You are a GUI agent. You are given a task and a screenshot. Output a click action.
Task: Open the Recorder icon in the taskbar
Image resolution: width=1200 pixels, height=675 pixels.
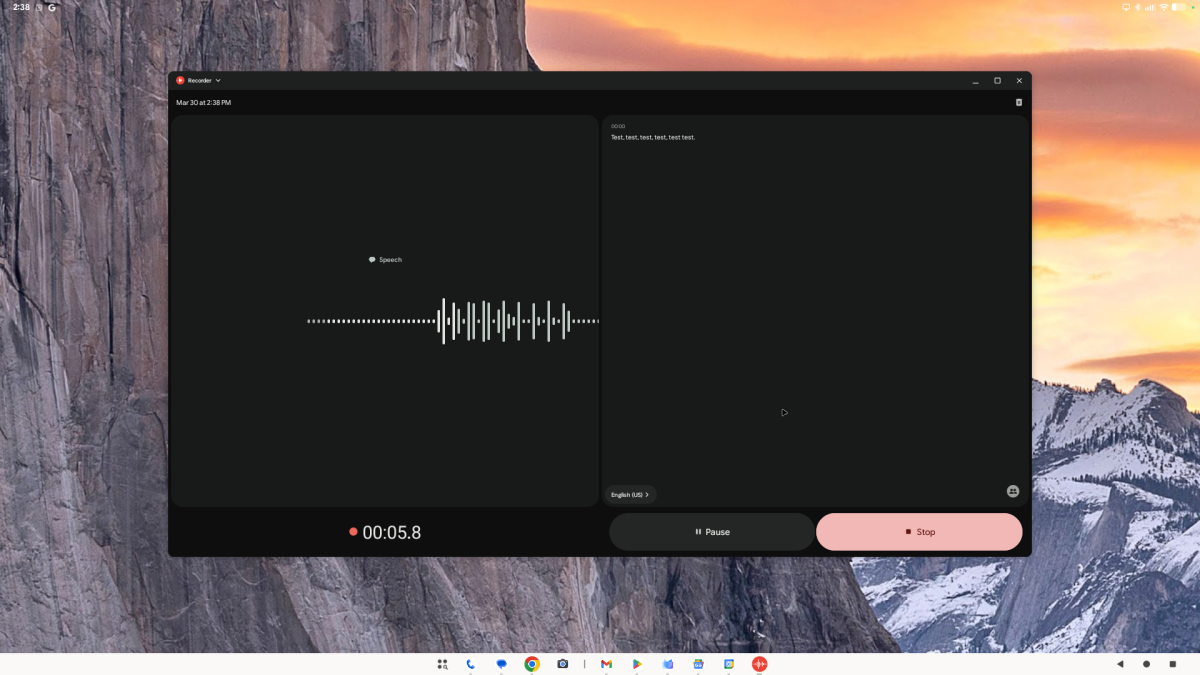click(x=760, y=663)
